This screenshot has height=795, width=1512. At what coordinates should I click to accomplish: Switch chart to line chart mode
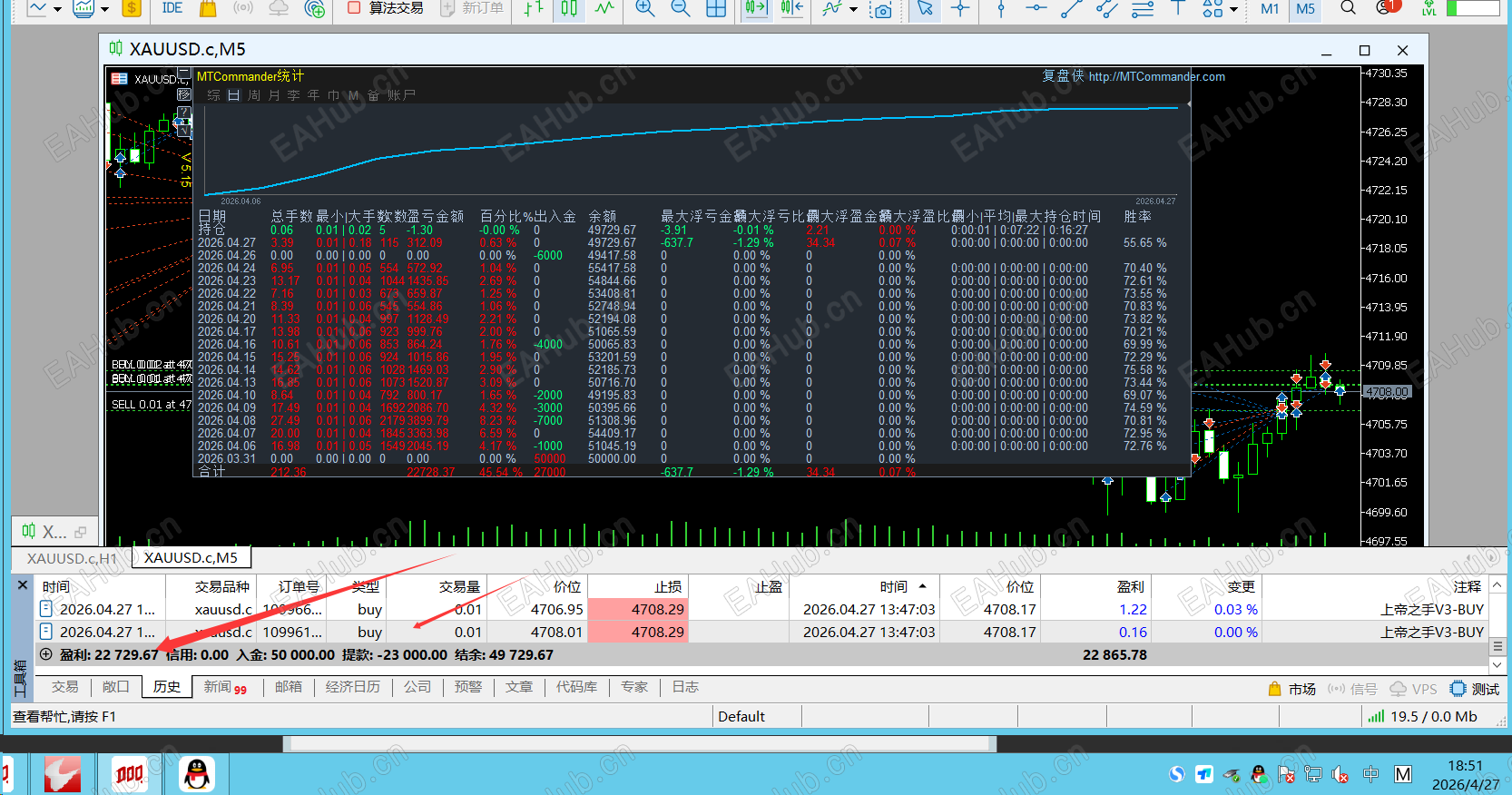pyautogui.click(x=604, y=8)
